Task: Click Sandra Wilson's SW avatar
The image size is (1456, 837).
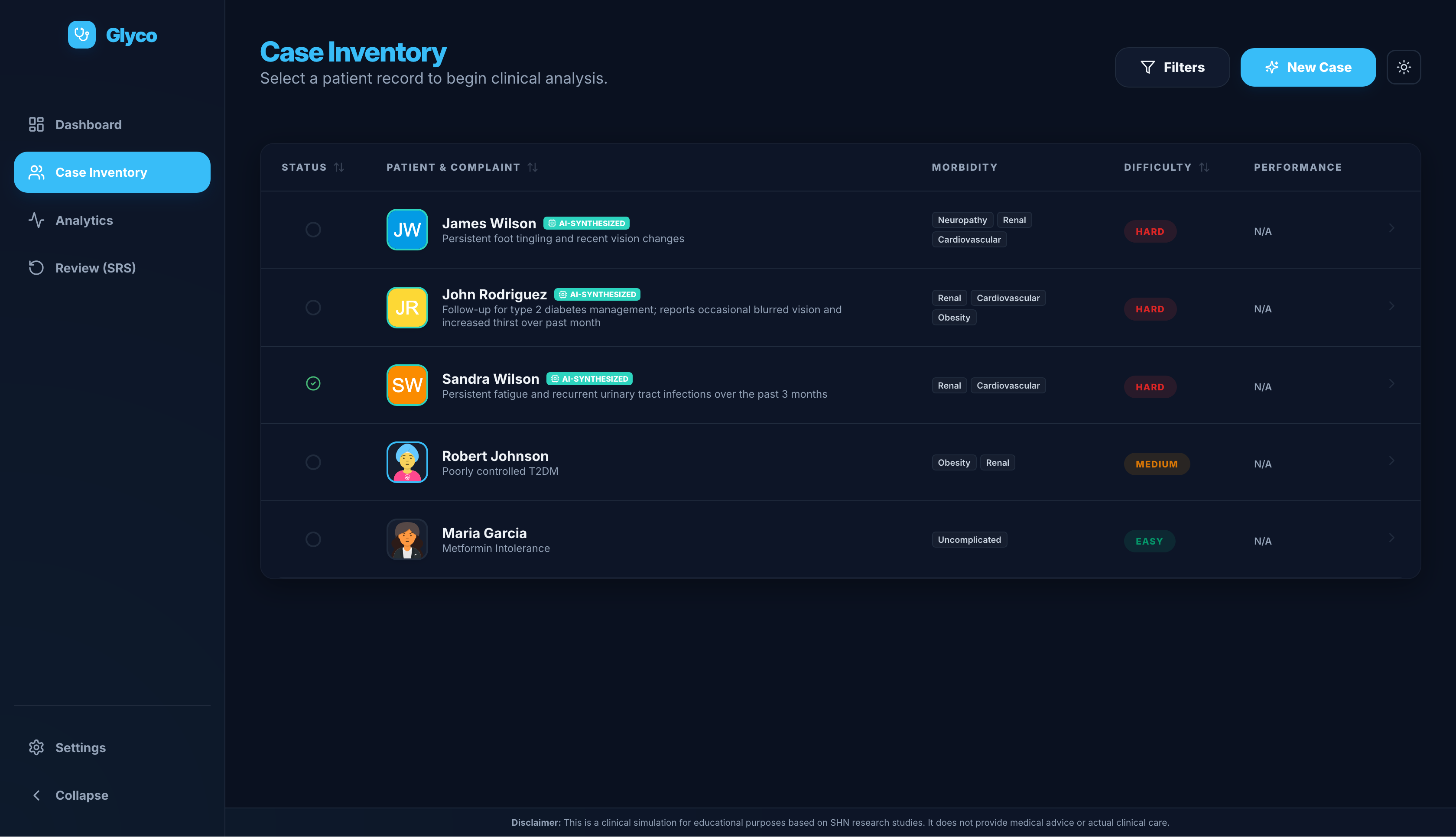Action: tap(407, 385)
